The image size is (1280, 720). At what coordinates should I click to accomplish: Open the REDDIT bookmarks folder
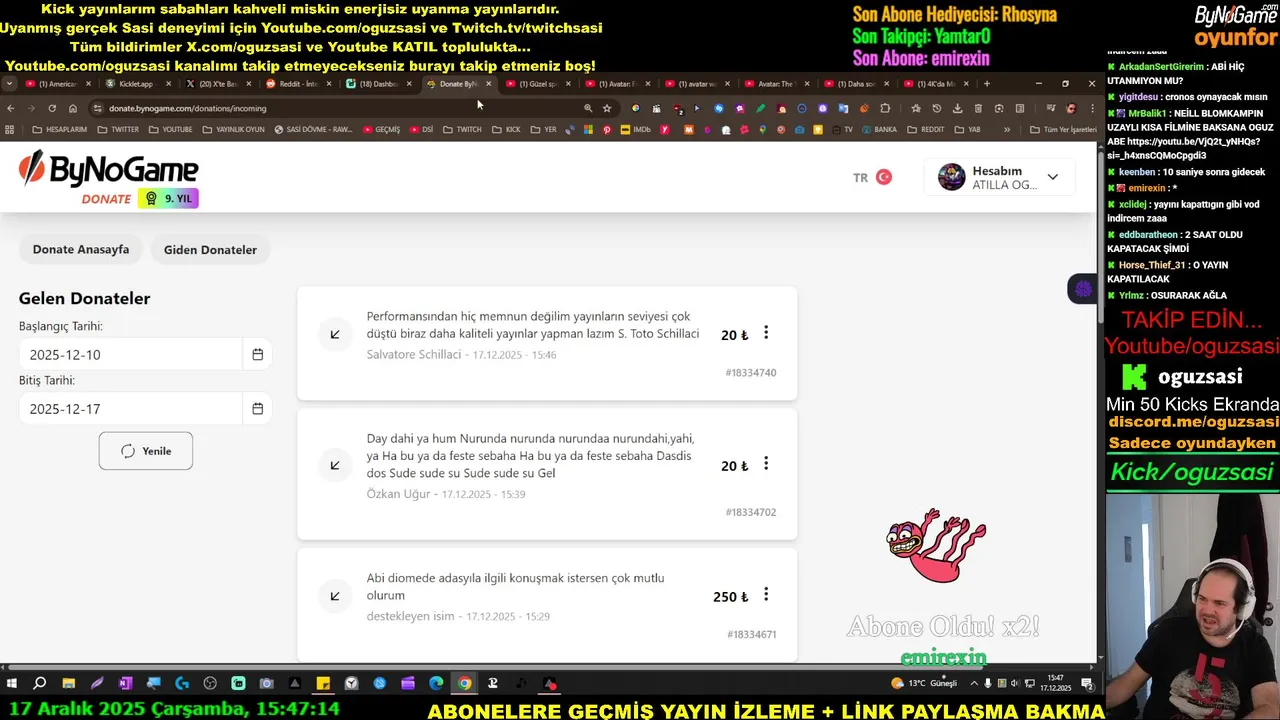pyautogui.click(x=926, y=129)
